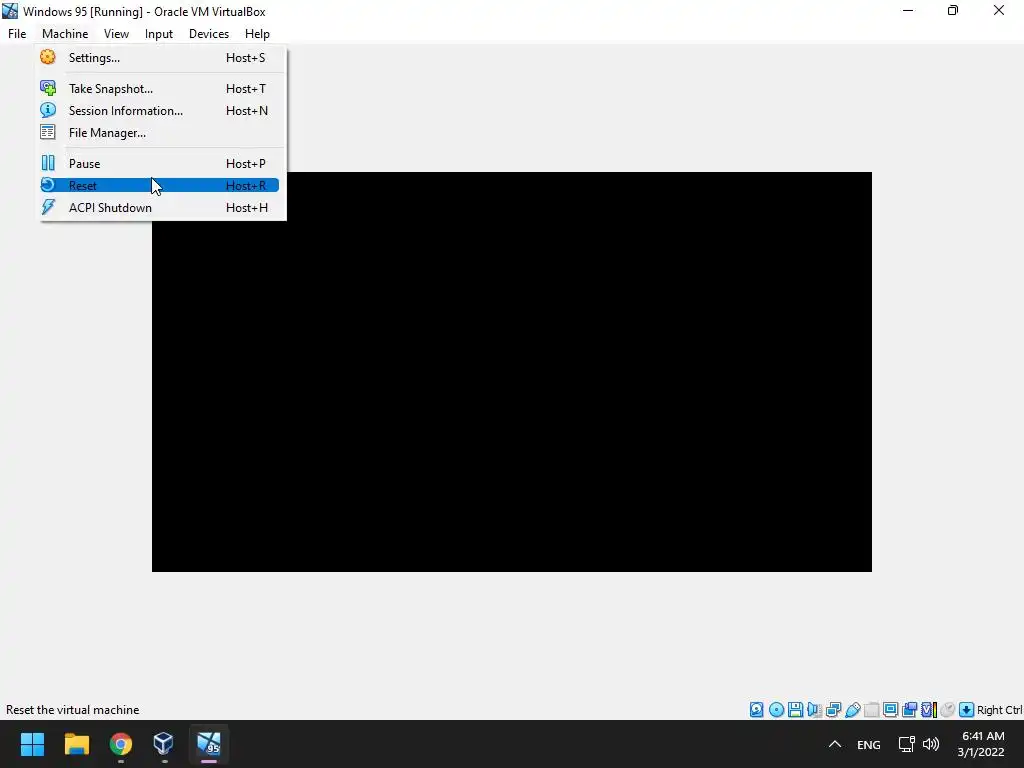The width and height of the screenshot is (1024, 768).
Task: Click the mouse integration status bar icon
Action: pos(948,710)
